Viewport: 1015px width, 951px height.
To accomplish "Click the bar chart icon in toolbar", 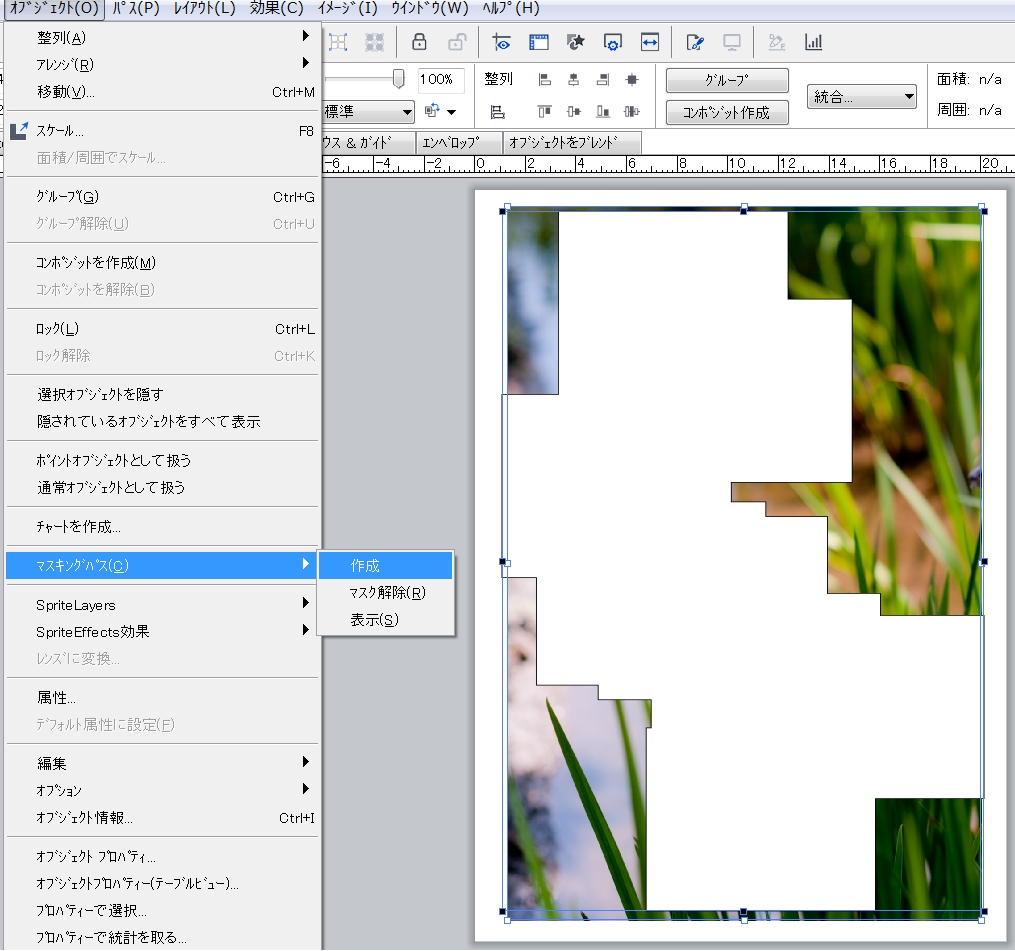I will (814, 42).
